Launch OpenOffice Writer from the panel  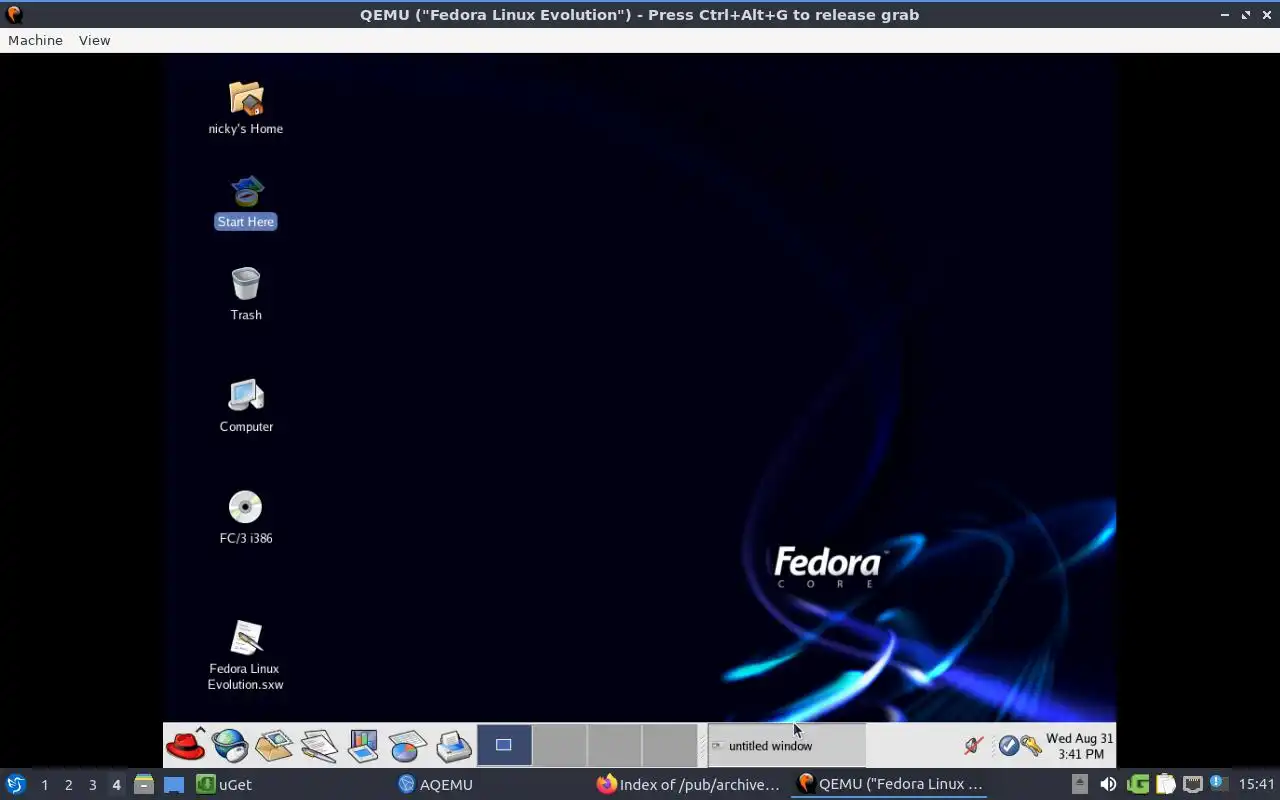319,745
